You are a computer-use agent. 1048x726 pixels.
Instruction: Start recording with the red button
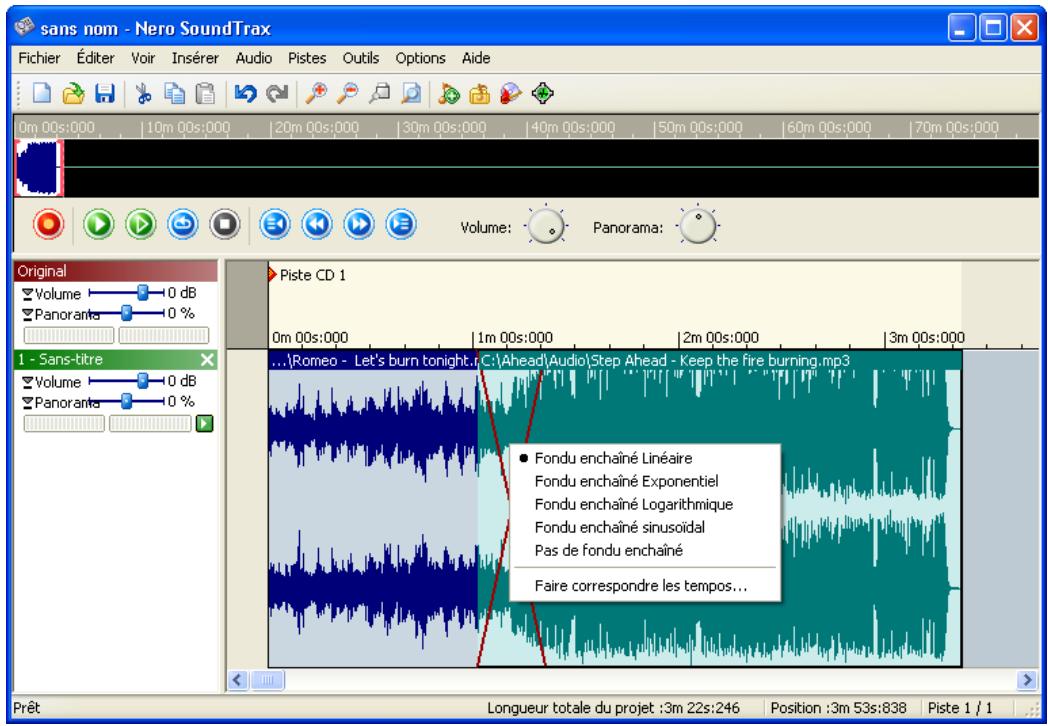(x=48, y=225)
